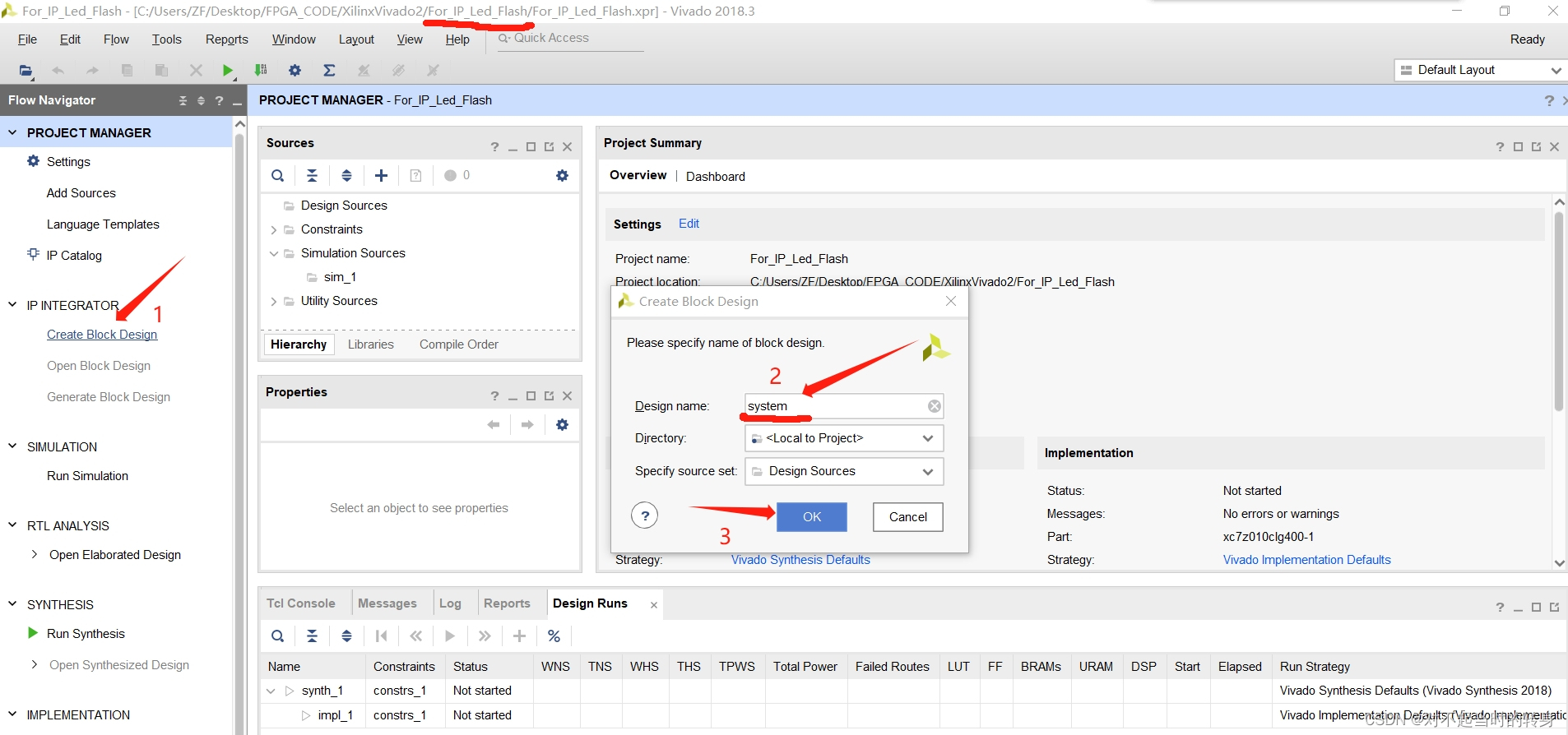The width and height of the screenshot is (1568, 735).
Task: Switch to Compile Order tab
Action: tap(459, 344)
